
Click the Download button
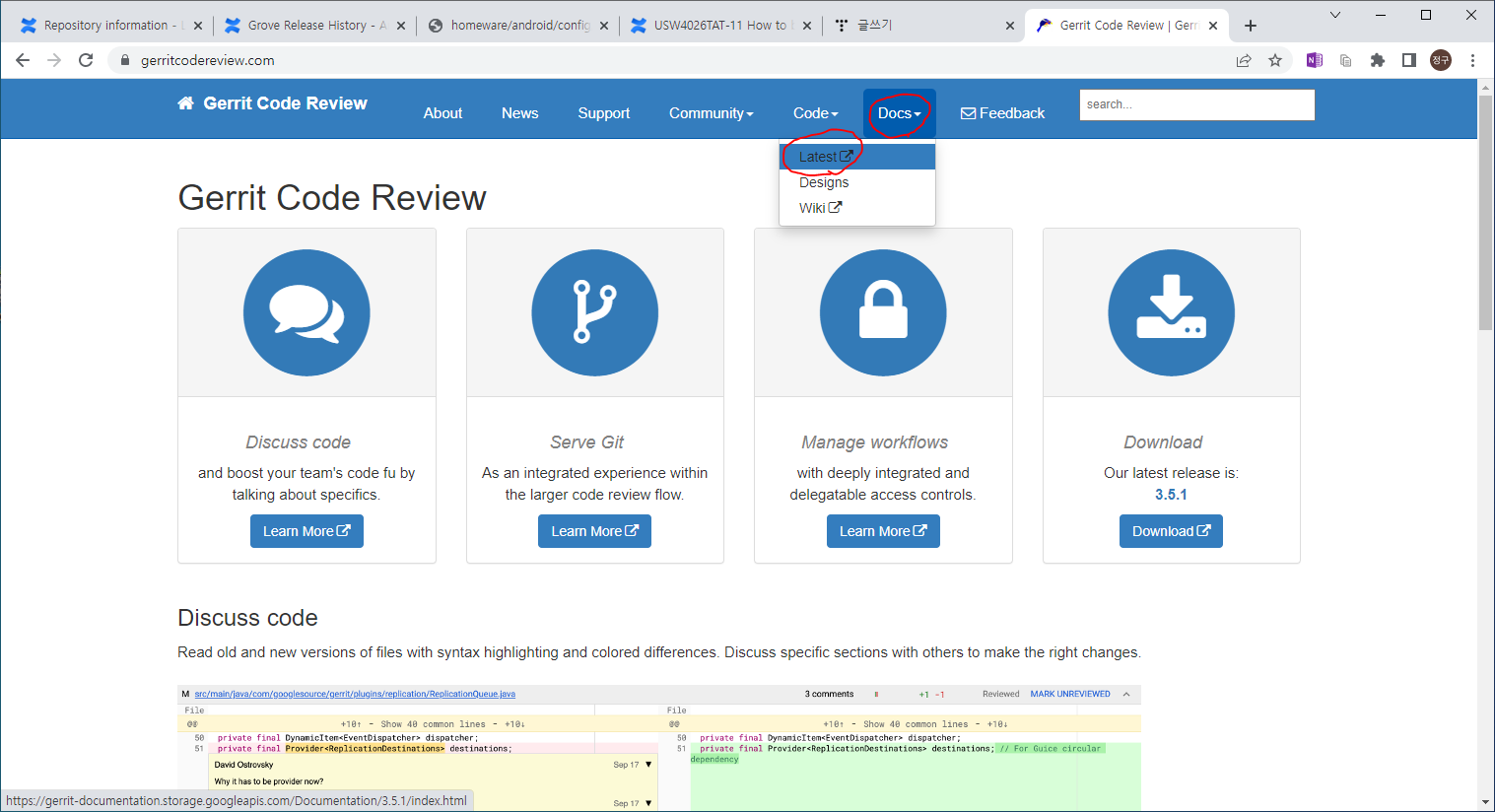[1171, 531]
